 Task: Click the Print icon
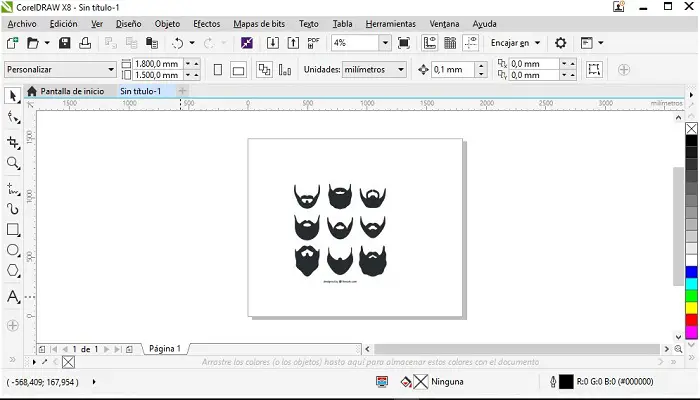(x=85, y=43)
